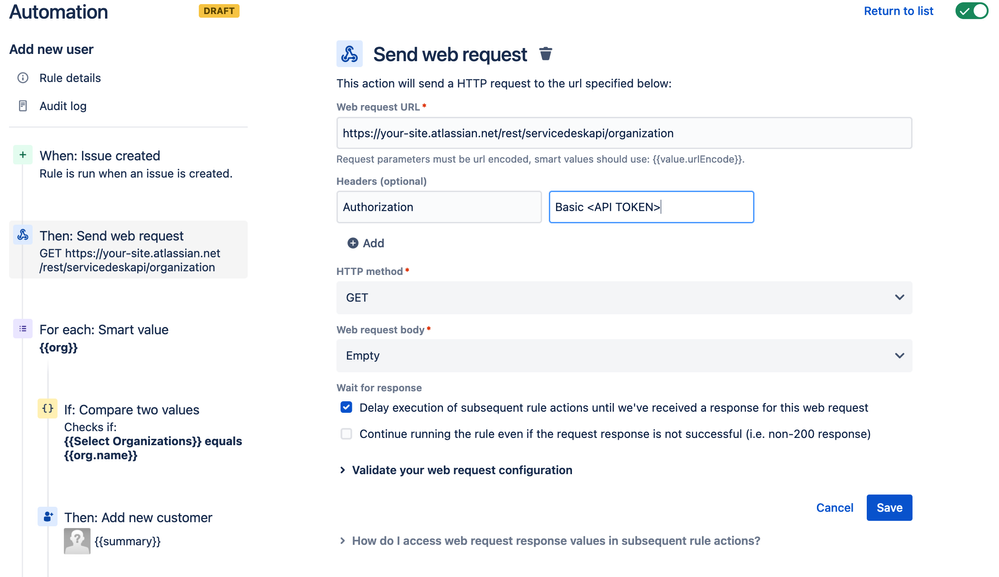Uncheck Delay execution of subsequent rule actions
This screenshot has width=999, height=577.
[346, 408]
